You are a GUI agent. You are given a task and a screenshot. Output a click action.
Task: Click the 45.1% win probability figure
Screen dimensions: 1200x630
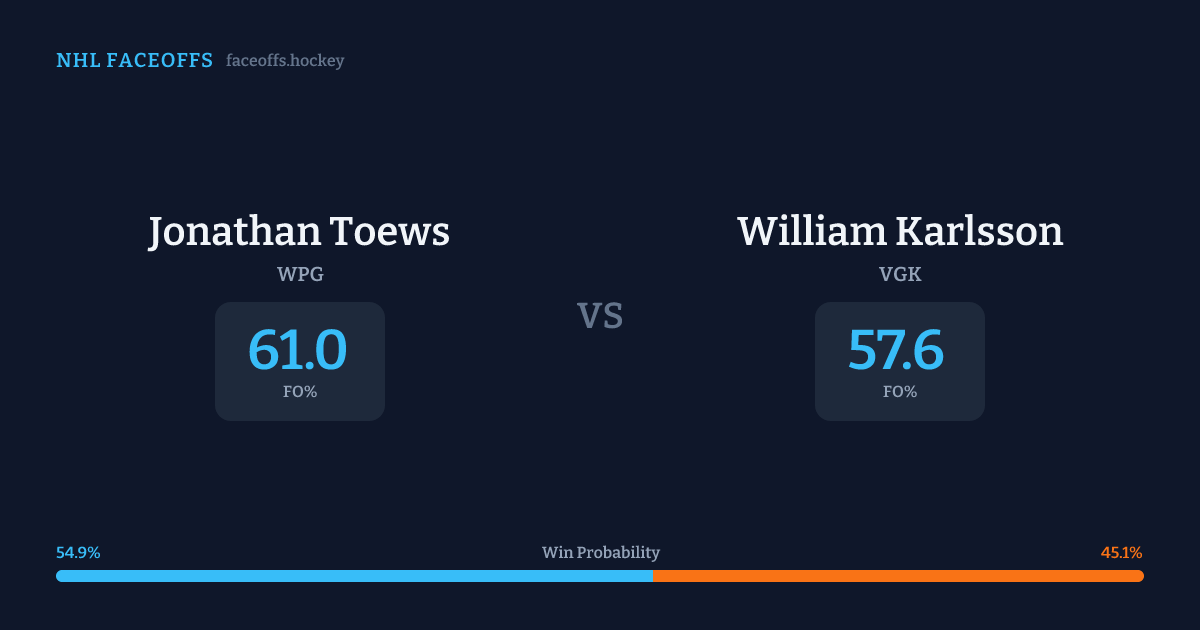point(1121,553)
